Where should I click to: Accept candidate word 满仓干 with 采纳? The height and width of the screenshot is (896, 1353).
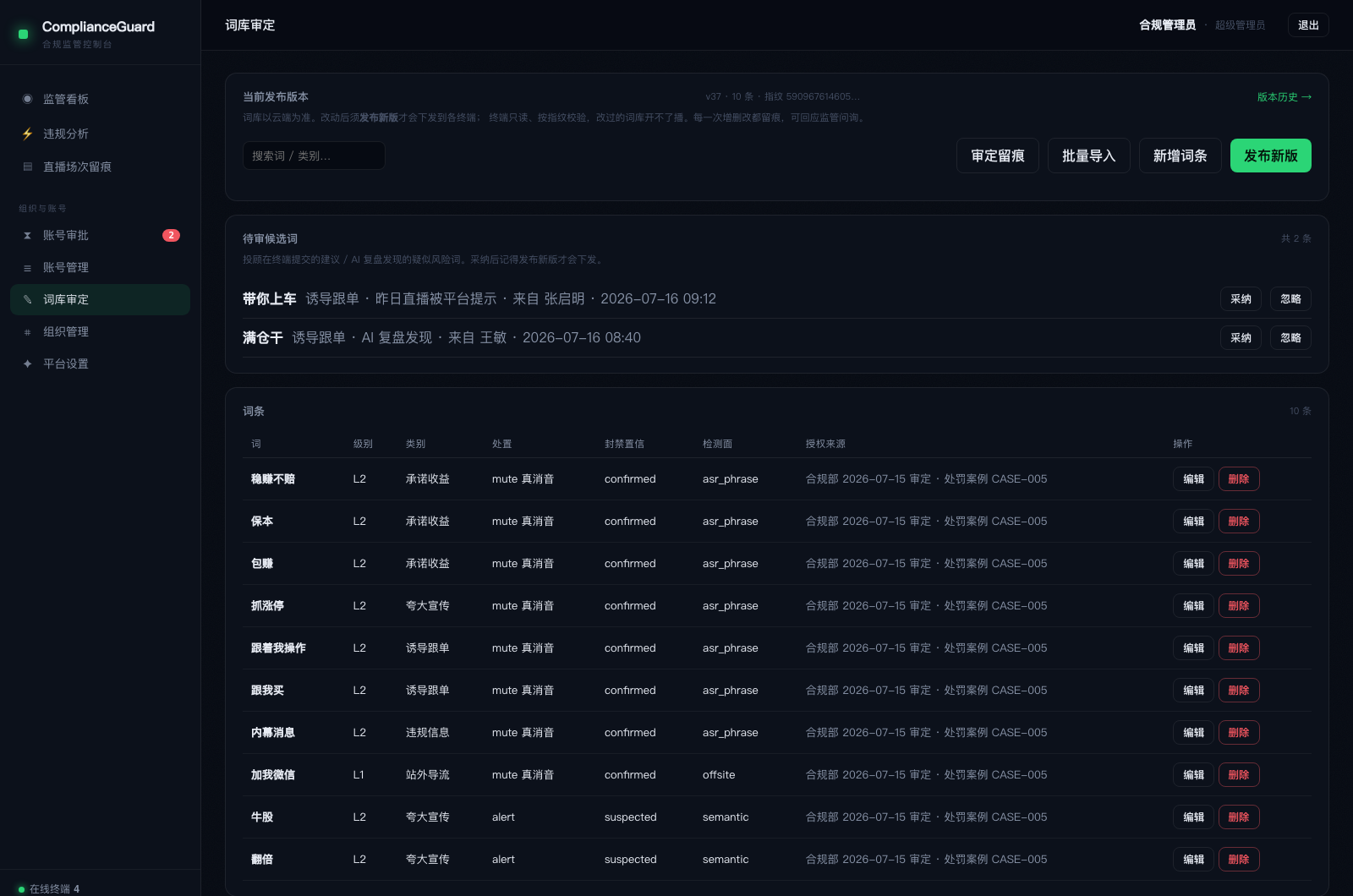pyautogui.click(x=1241, y=337)
